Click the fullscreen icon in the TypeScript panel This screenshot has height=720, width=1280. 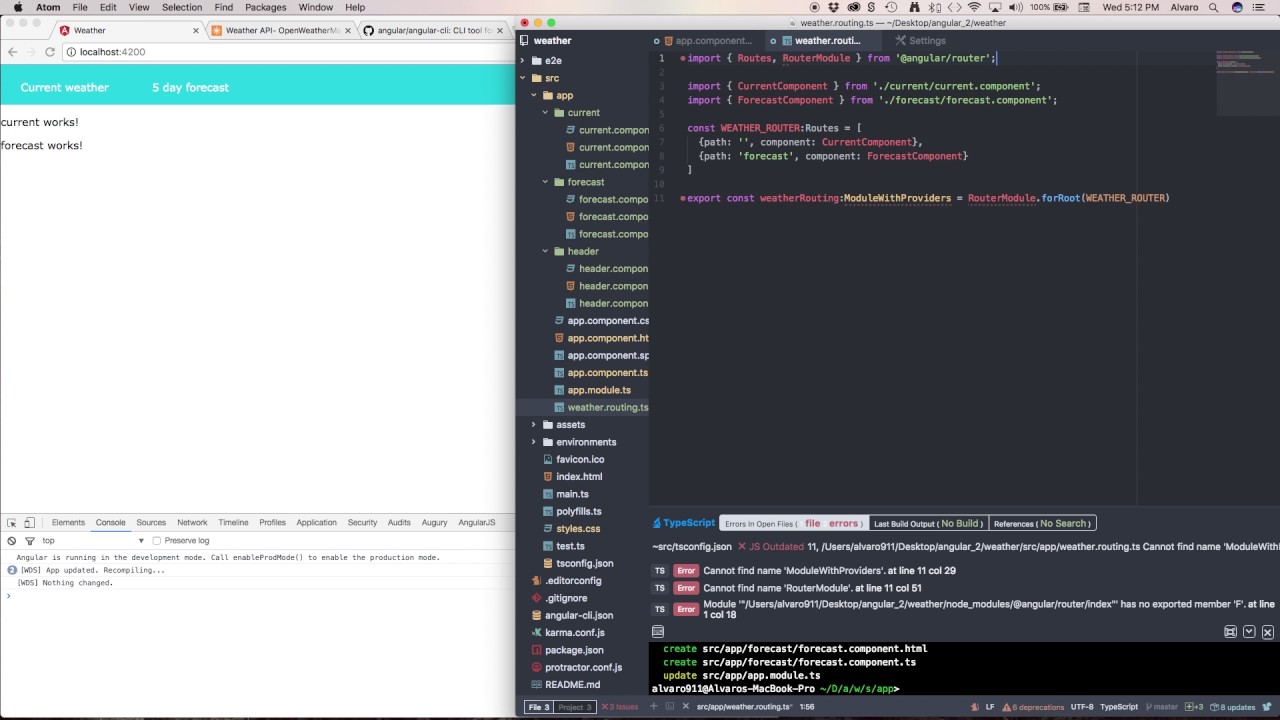pos(1231,632)
